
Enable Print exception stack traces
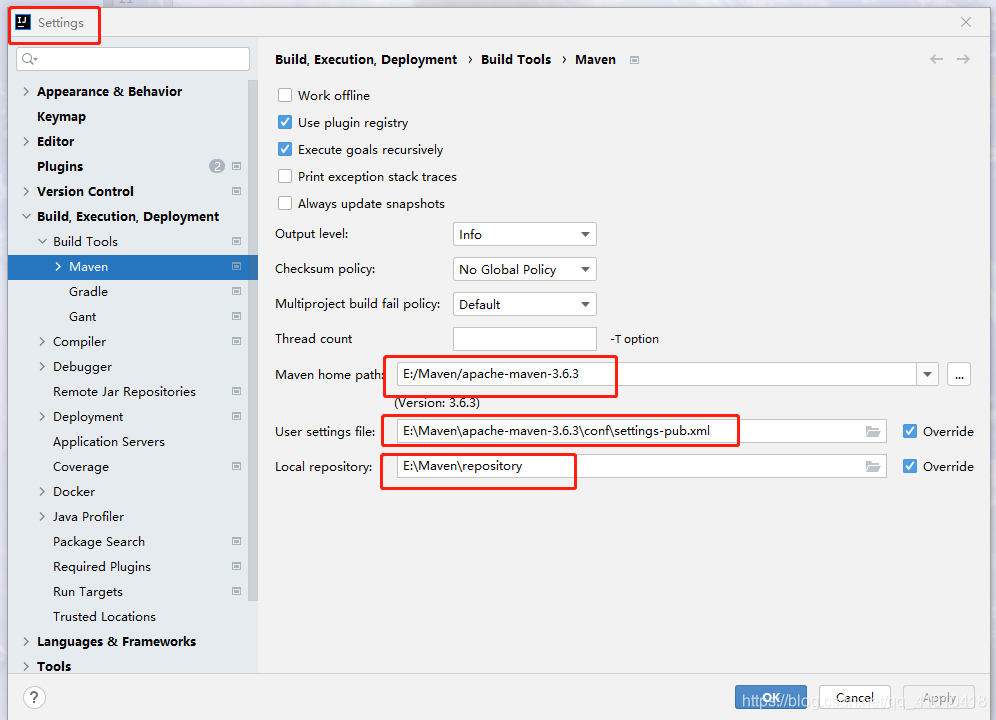[285, 176]
